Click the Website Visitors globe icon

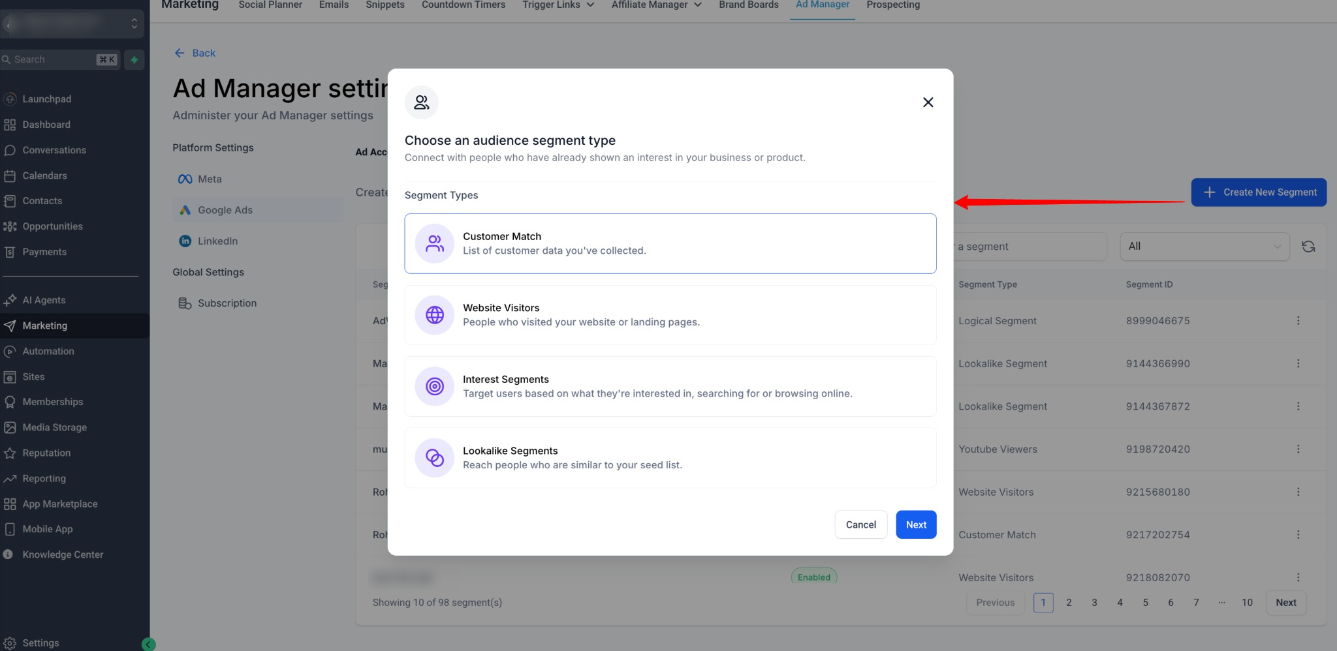[434, 315]
